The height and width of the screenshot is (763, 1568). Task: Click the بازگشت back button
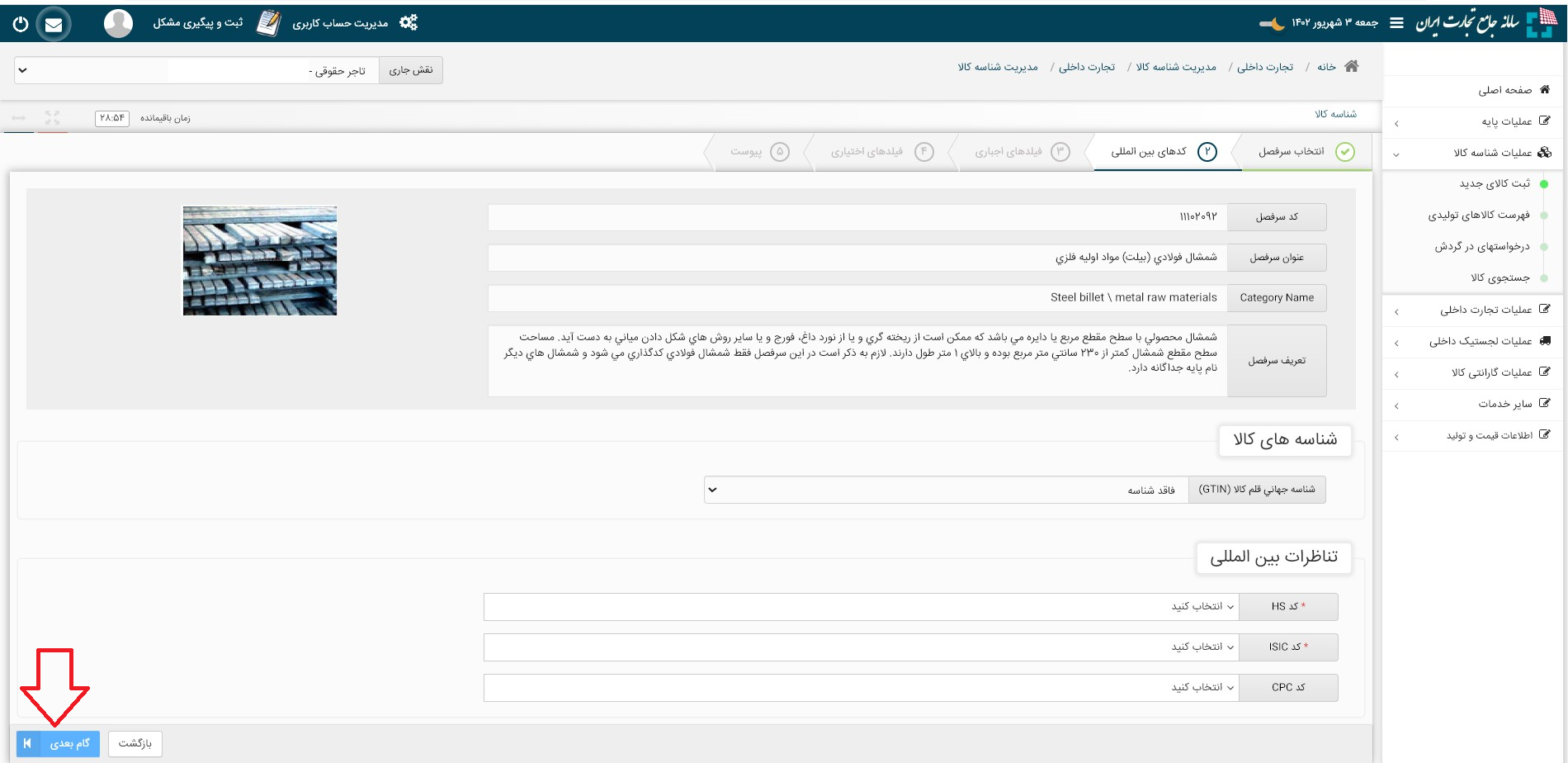(x=135, y=744)
